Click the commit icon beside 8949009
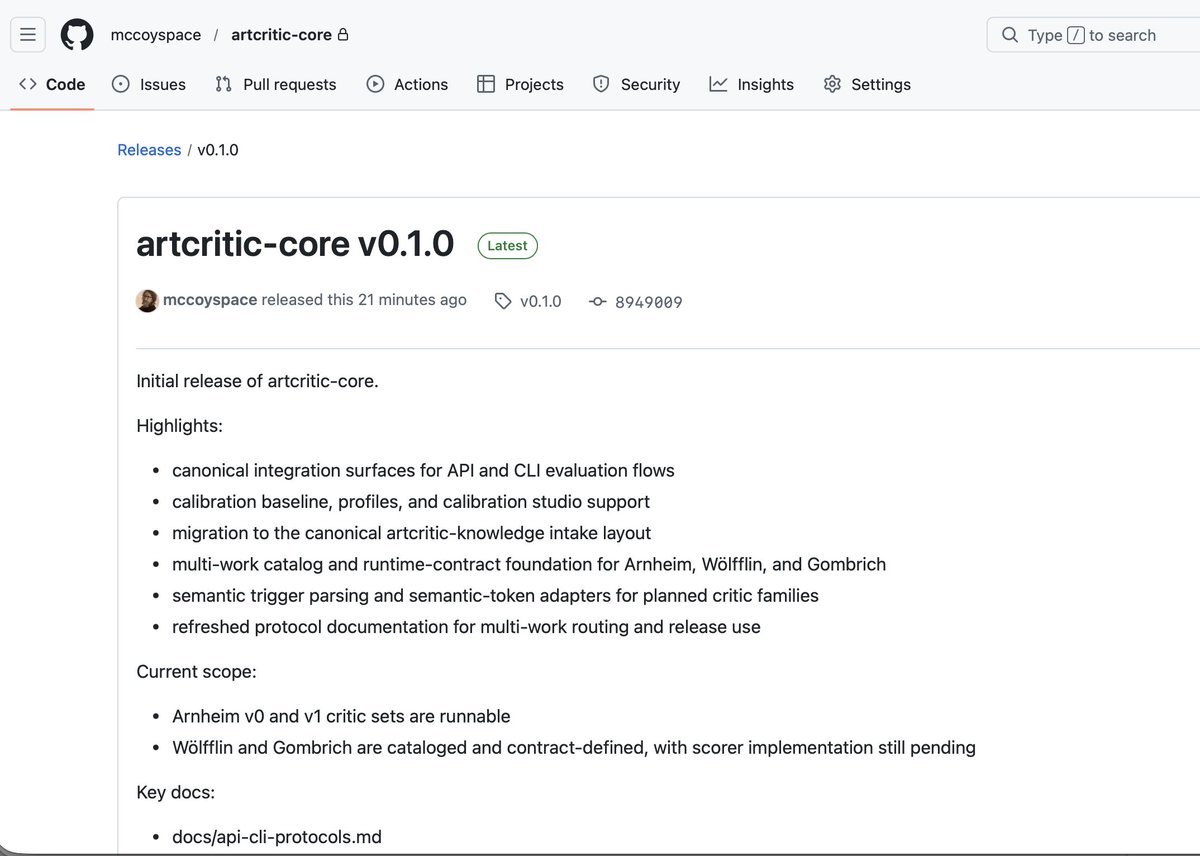The height and width of the screenshot is (856, 1200). [x=598, y=301]
